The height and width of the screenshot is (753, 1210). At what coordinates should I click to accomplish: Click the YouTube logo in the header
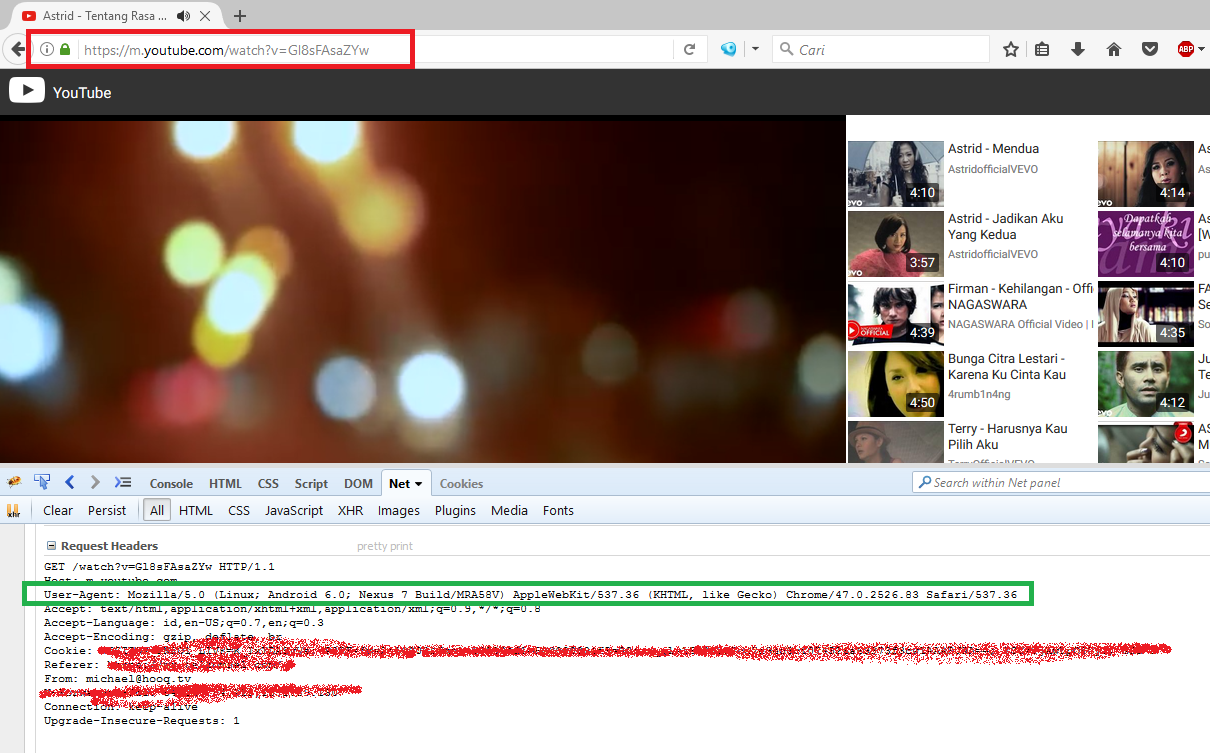(x=60, y=92)
